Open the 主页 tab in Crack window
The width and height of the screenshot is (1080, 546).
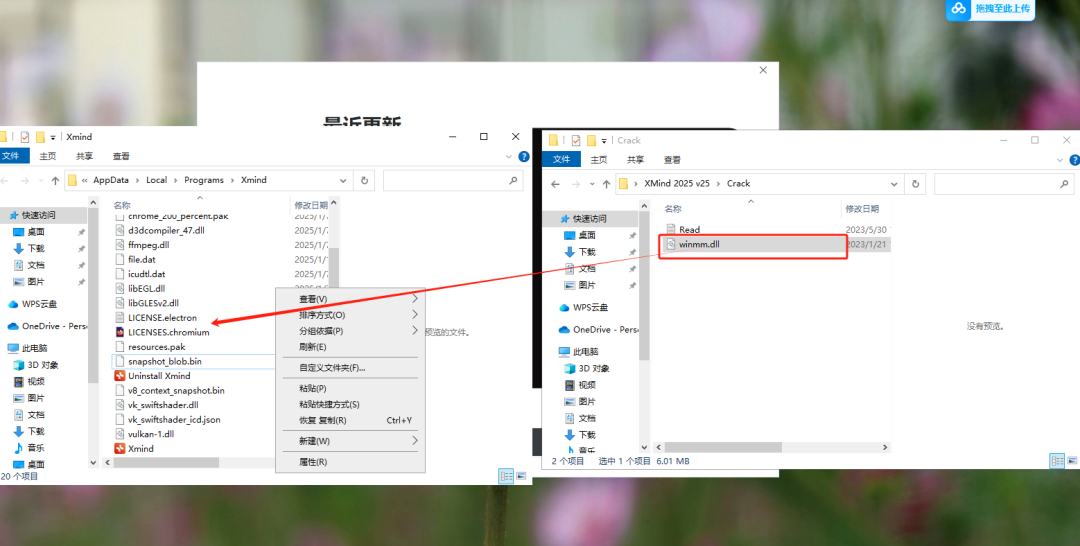(599, 160)
